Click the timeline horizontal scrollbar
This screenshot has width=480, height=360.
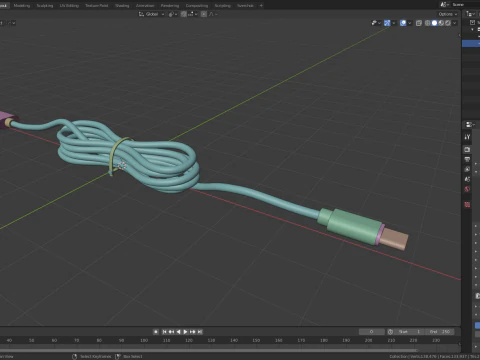pyautogui.click(x=208, y=350)
